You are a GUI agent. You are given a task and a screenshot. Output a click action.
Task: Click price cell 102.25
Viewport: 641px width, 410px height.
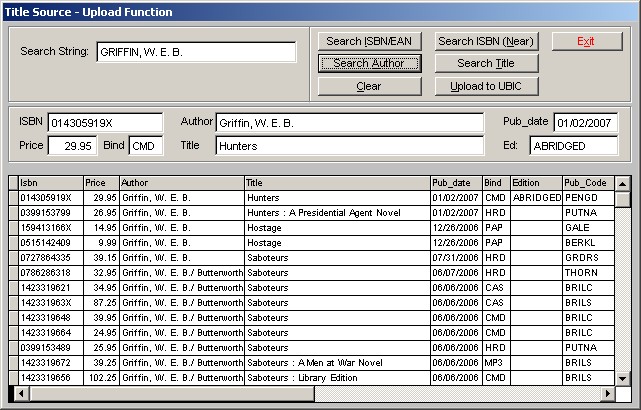(101, 378)
